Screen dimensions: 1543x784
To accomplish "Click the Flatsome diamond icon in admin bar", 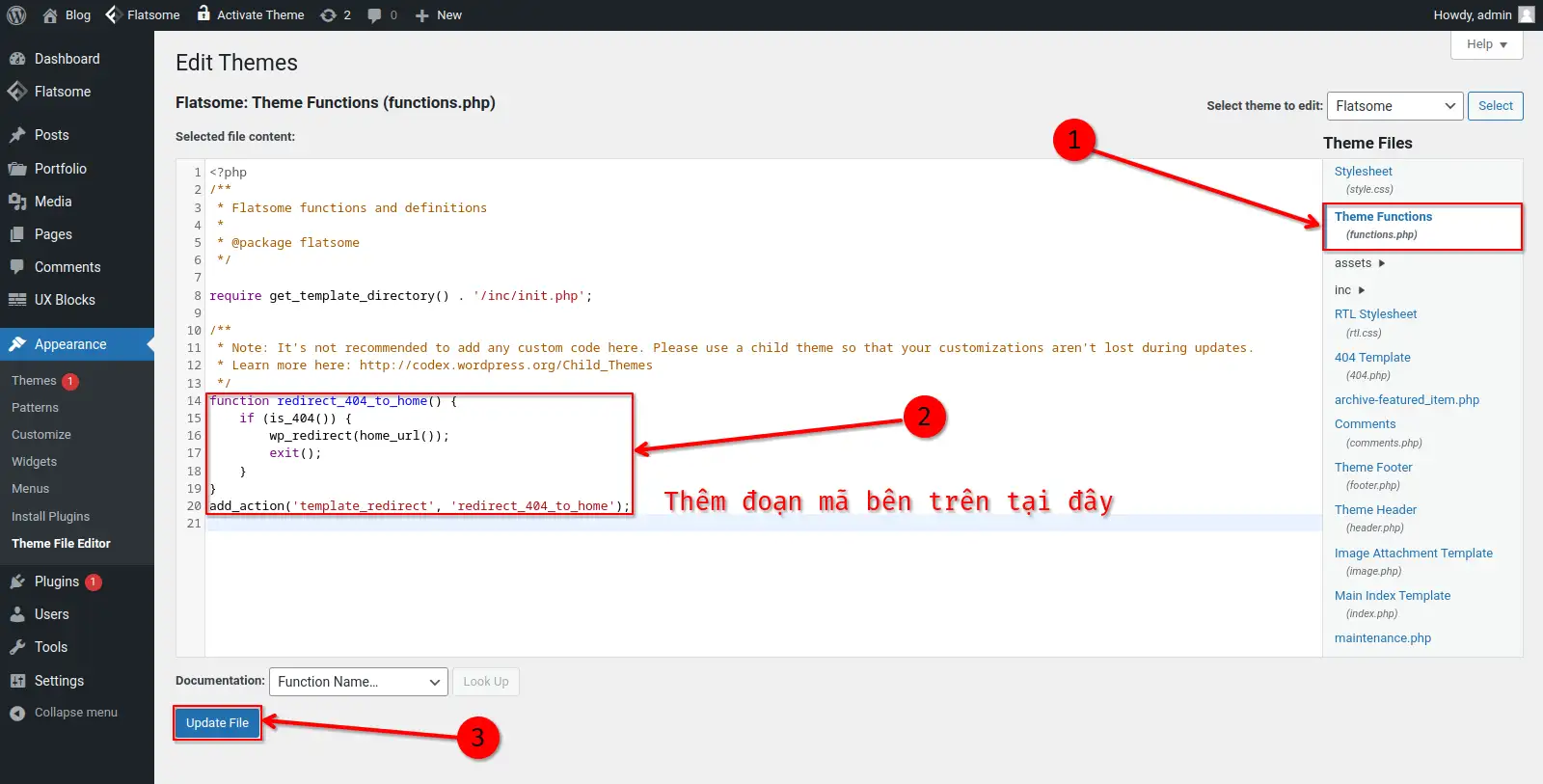I will coord(112,14).
